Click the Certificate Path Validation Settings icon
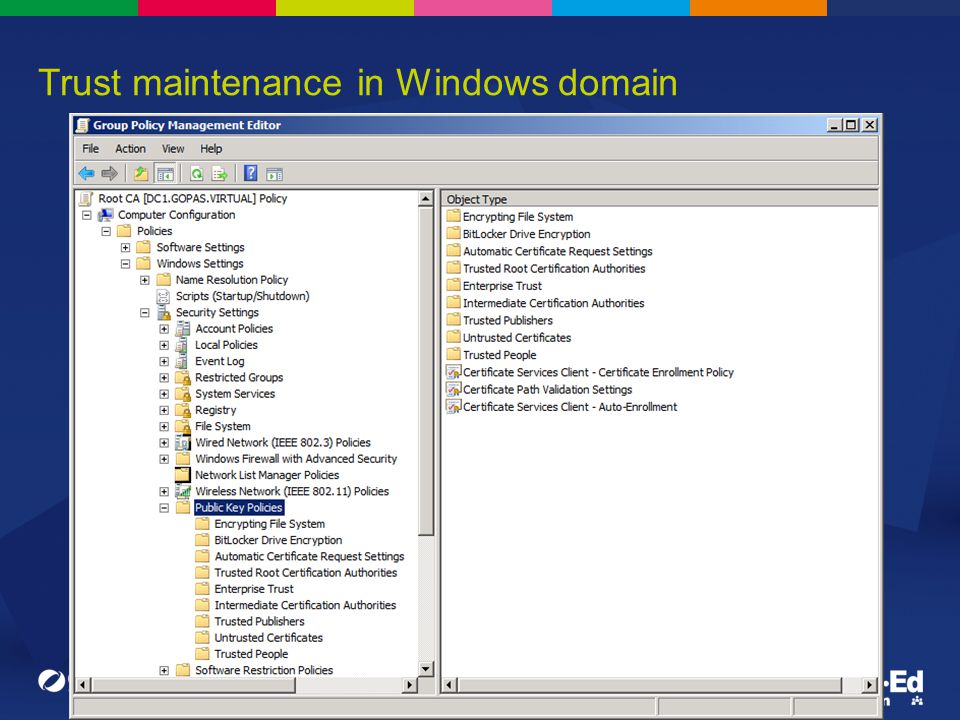 click(x=454, y=389)
